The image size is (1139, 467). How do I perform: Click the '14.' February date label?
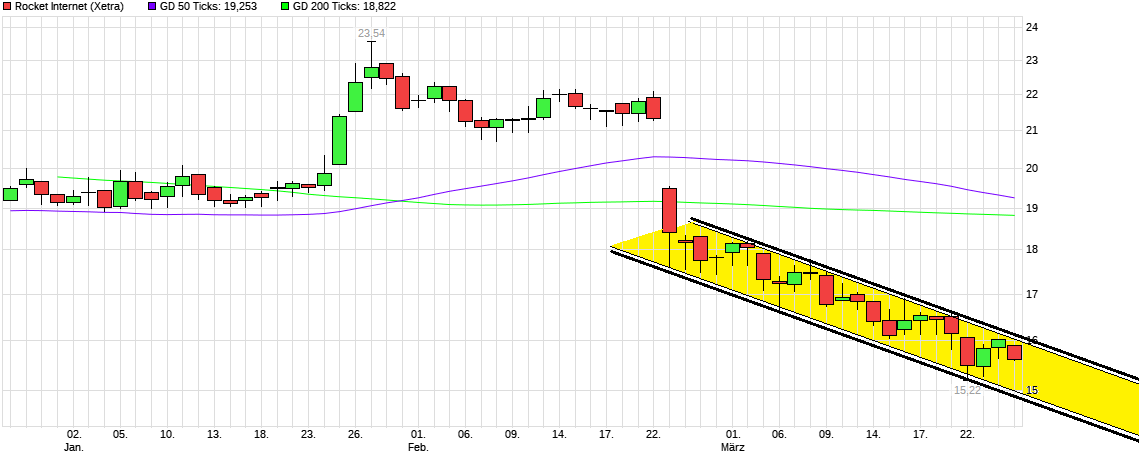tap(559, 434)
